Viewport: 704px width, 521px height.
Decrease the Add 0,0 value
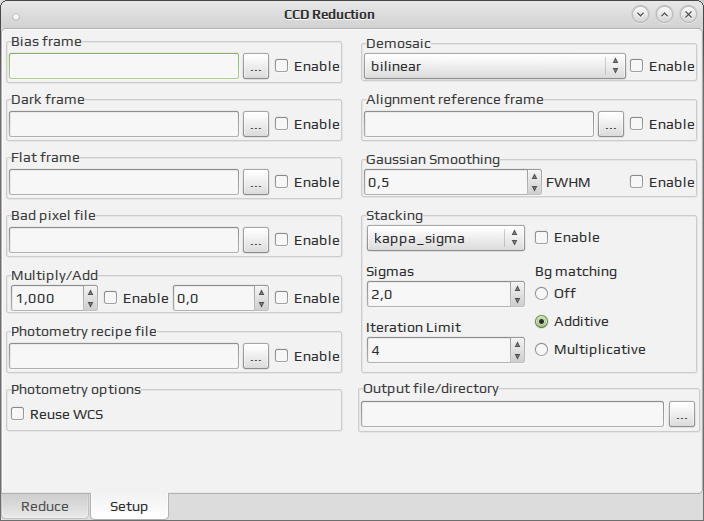(x=261, y=304)
